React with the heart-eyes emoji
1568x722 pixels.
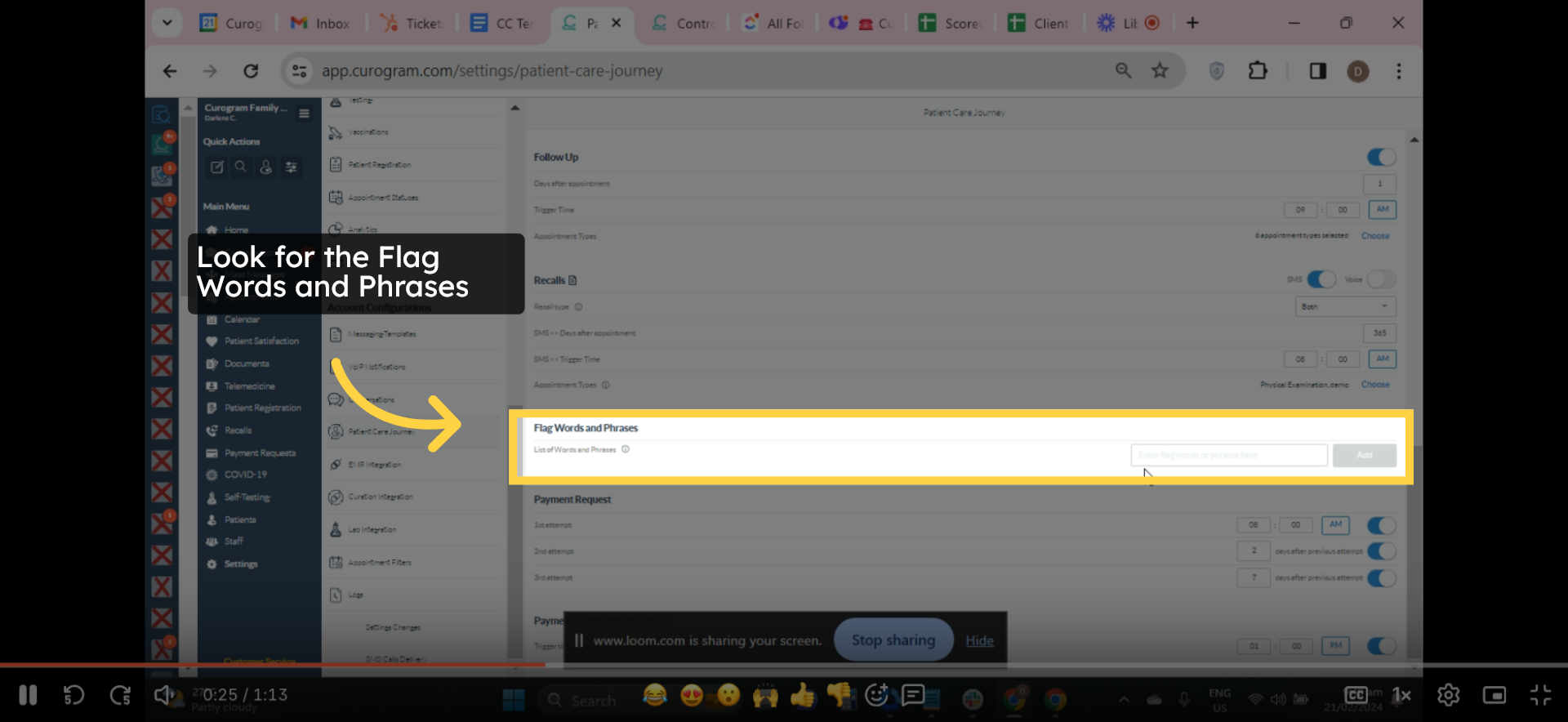tap(692, 695)
